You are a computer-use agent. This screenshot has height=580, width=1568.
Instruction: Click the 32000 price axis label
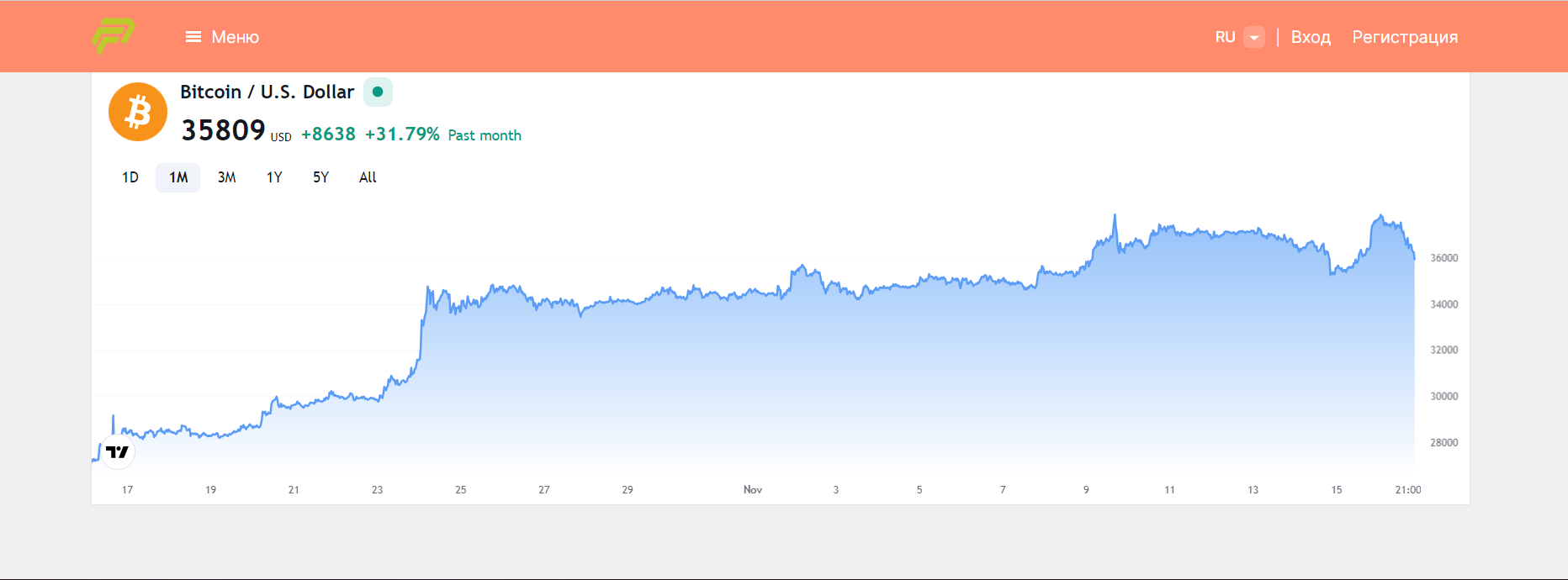click(x=1444, y=350)
